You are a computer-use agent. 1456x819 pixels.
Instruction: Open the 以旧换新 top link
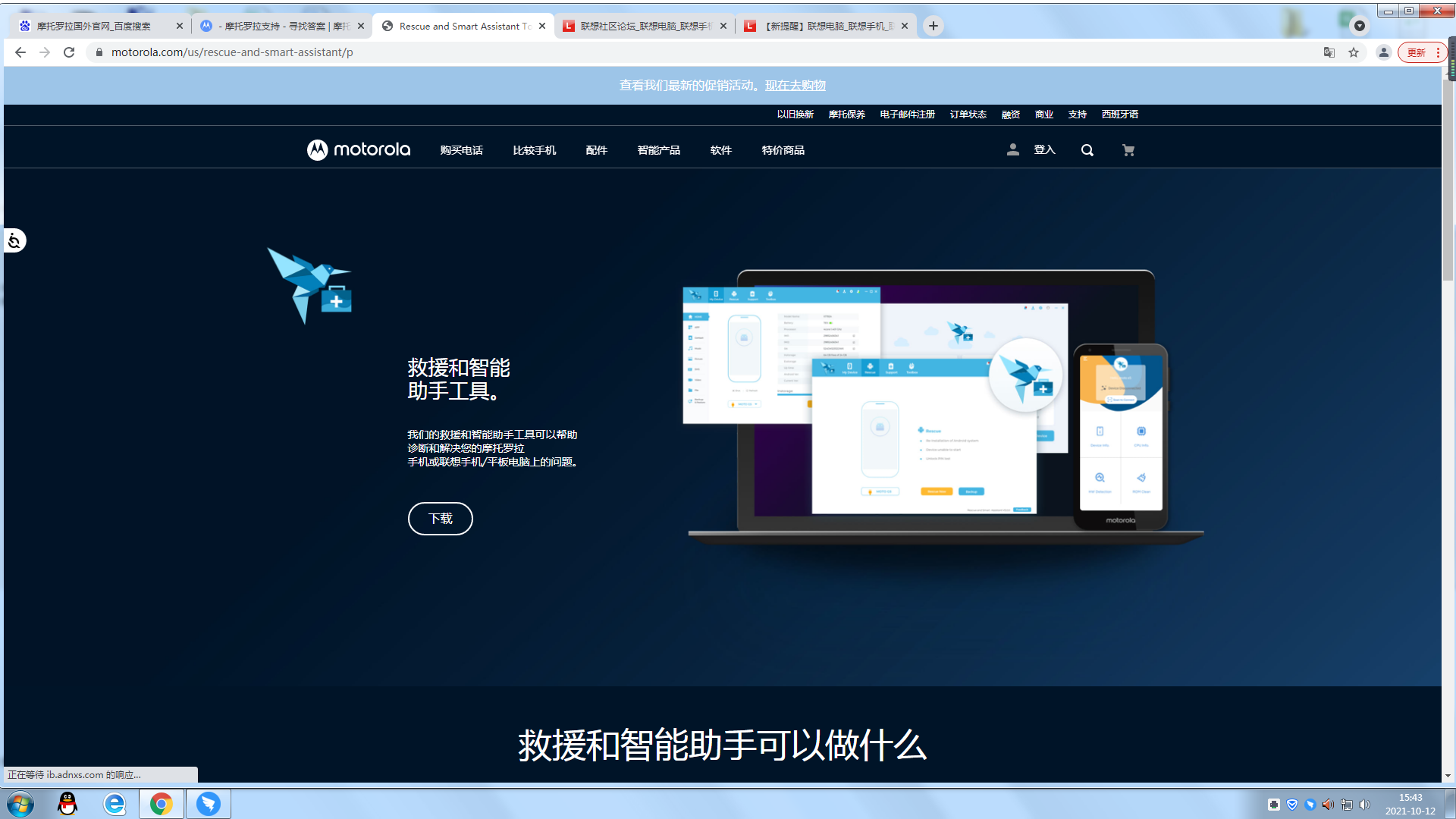pos(795,115)
